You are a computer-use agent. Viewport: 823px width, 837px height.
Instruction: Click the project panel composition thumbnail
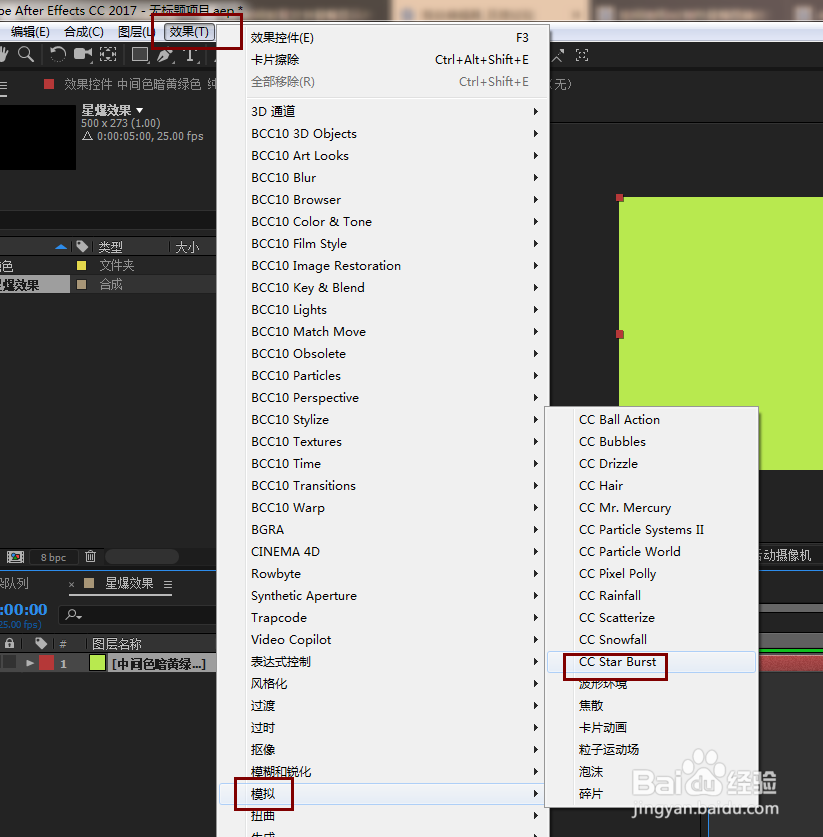point(37,137)
